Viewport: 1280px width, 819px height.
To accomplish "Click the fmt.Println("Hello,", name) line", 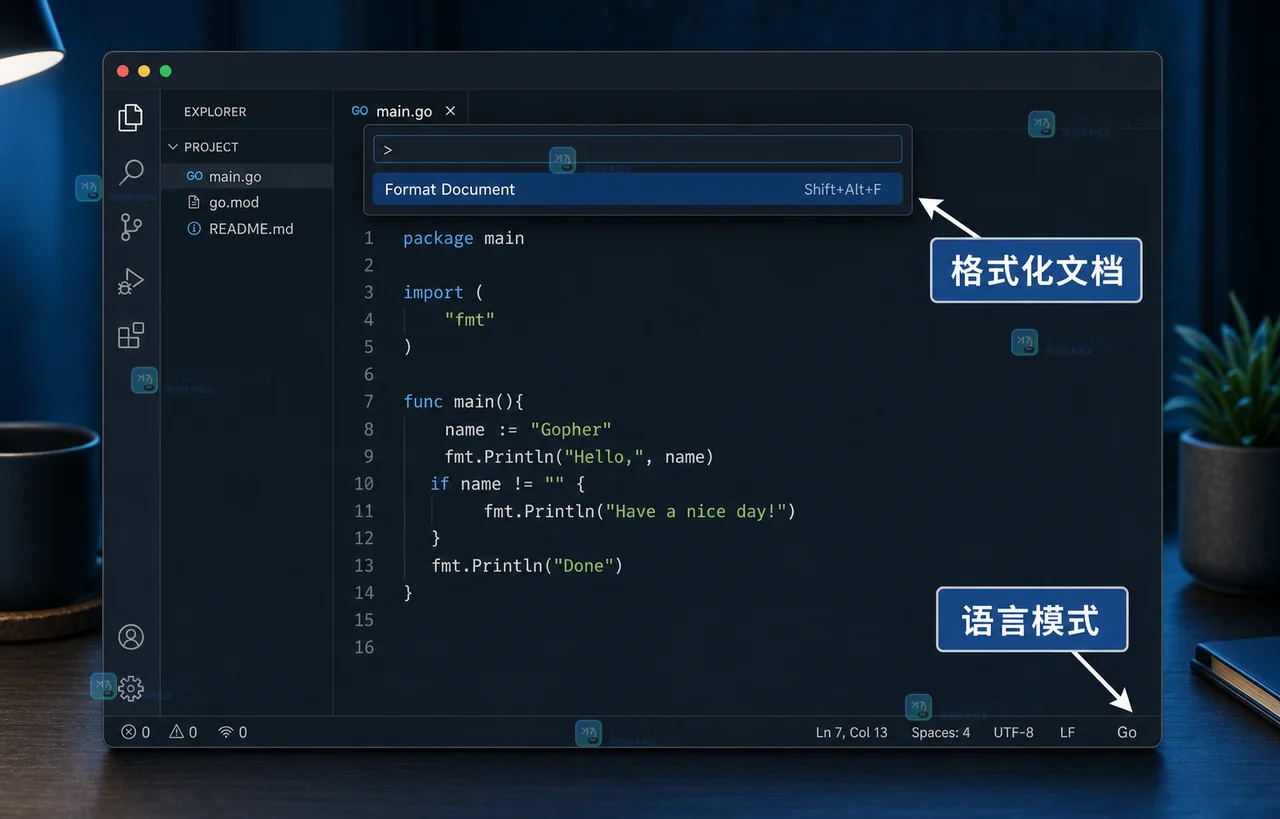I will pos(579,457).
